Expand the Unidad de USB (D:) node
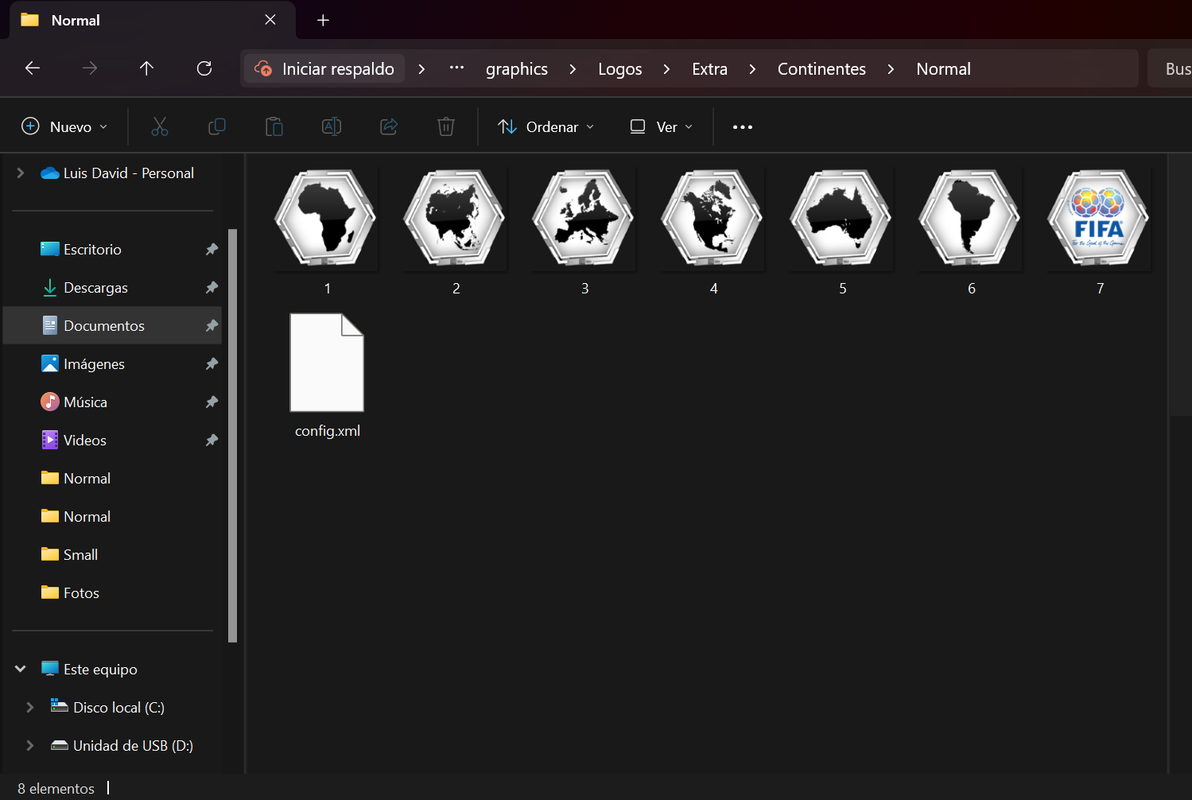 pos(30,745)
